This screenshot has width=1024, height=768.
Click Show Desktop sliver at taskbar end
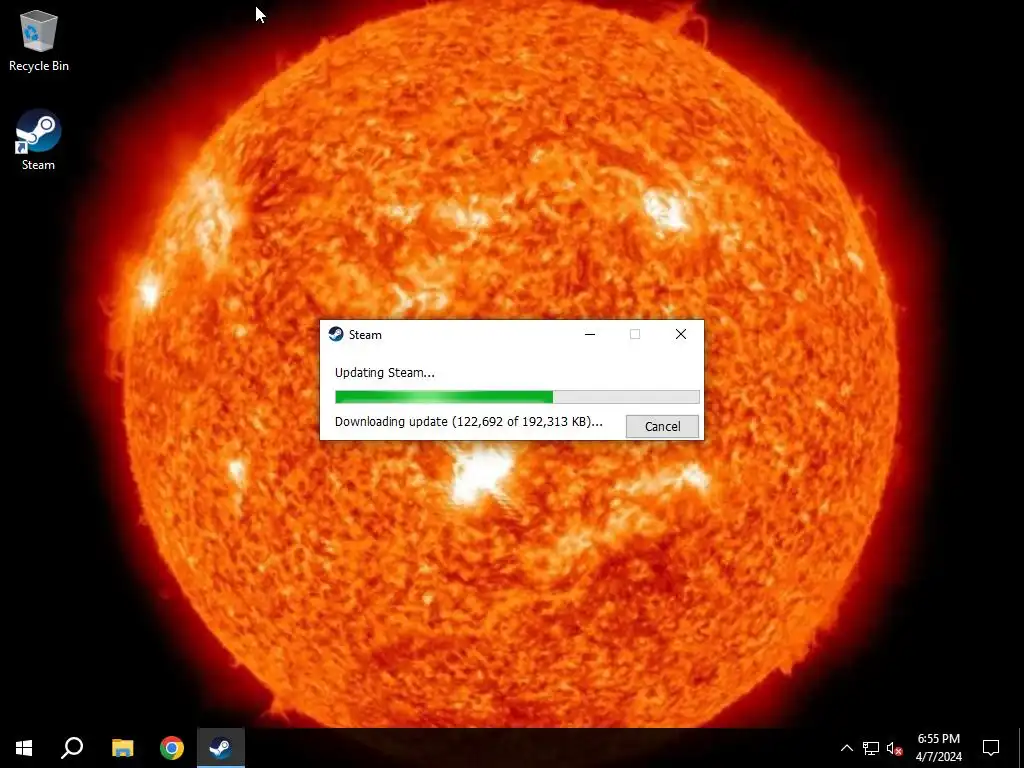(x=1021, y=748)
